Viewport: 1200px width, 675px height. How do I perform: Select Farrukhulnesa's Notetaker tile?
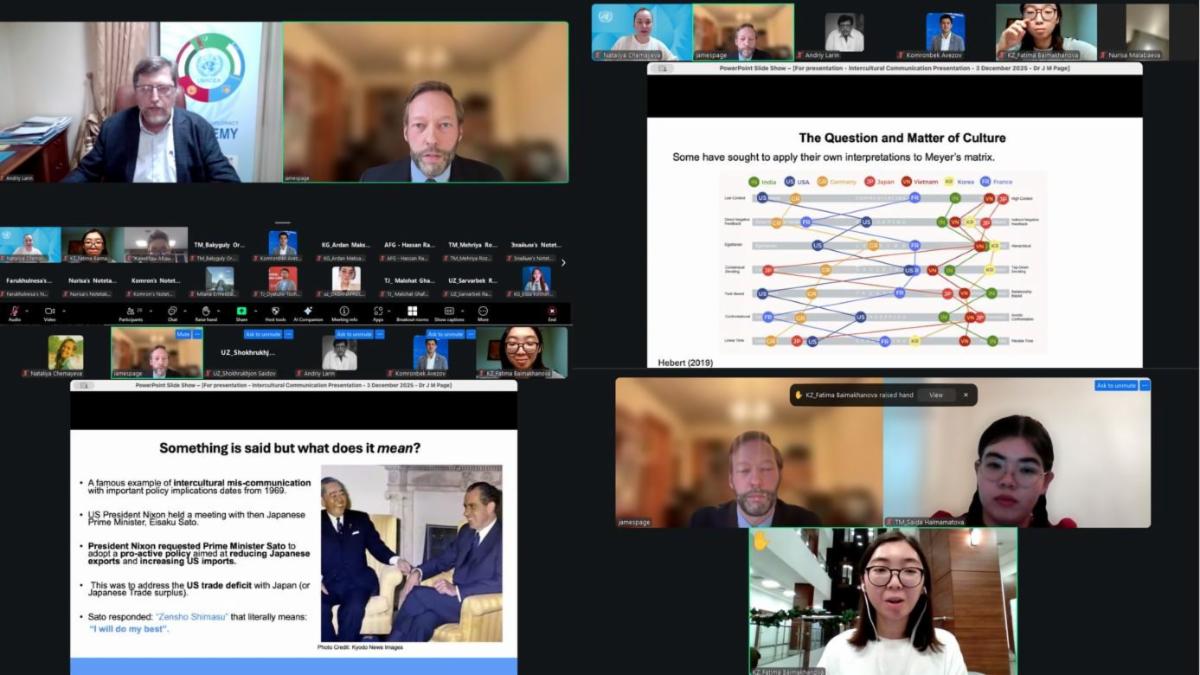pyautogui.click(x=29, y=282)
